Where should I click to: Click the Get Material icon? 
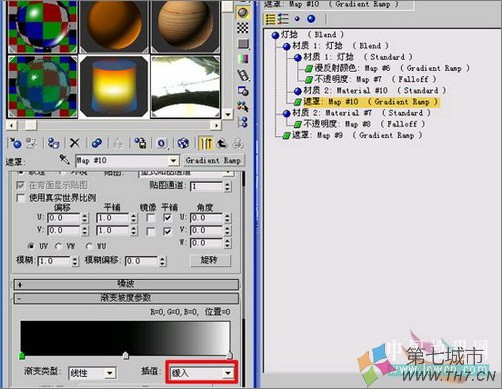(x=15, y=143)
